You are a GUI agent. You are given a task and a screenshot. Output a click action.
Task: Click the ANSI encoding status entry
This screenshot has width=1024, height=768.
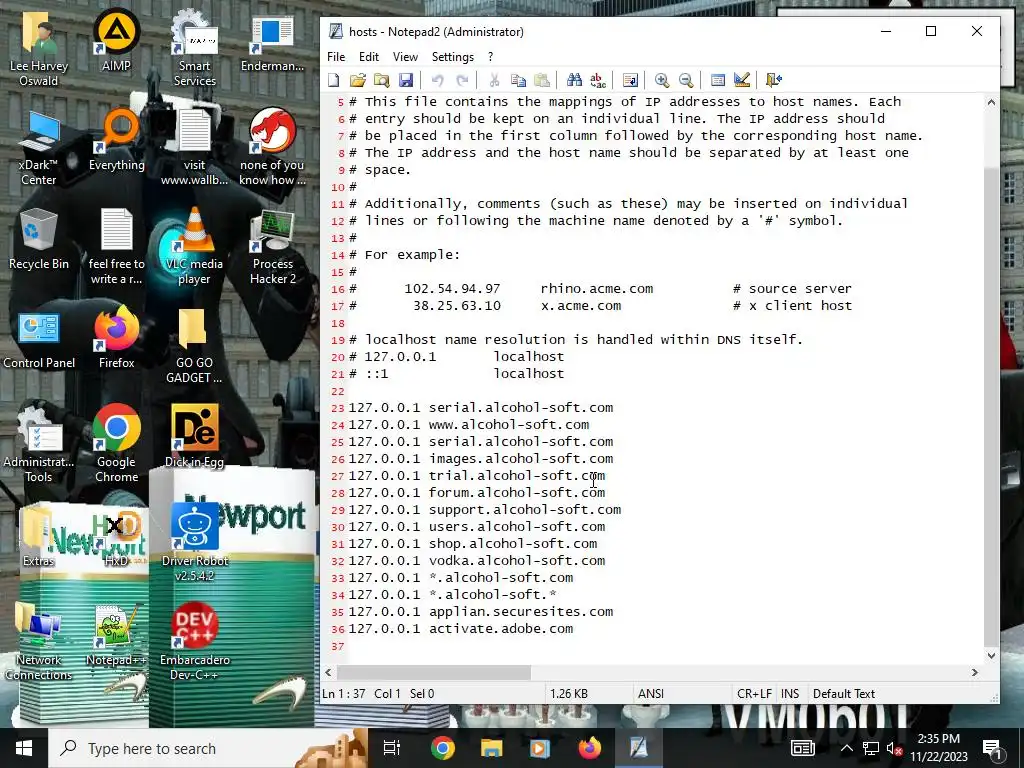(x=651, y=694)
